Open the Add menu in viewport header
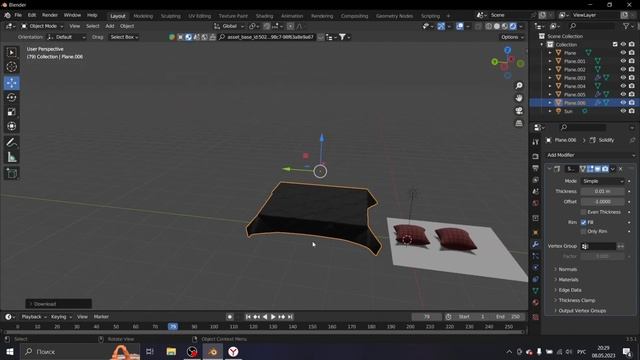Viewport: 640px width, 360px height. [x=110, y=26]
